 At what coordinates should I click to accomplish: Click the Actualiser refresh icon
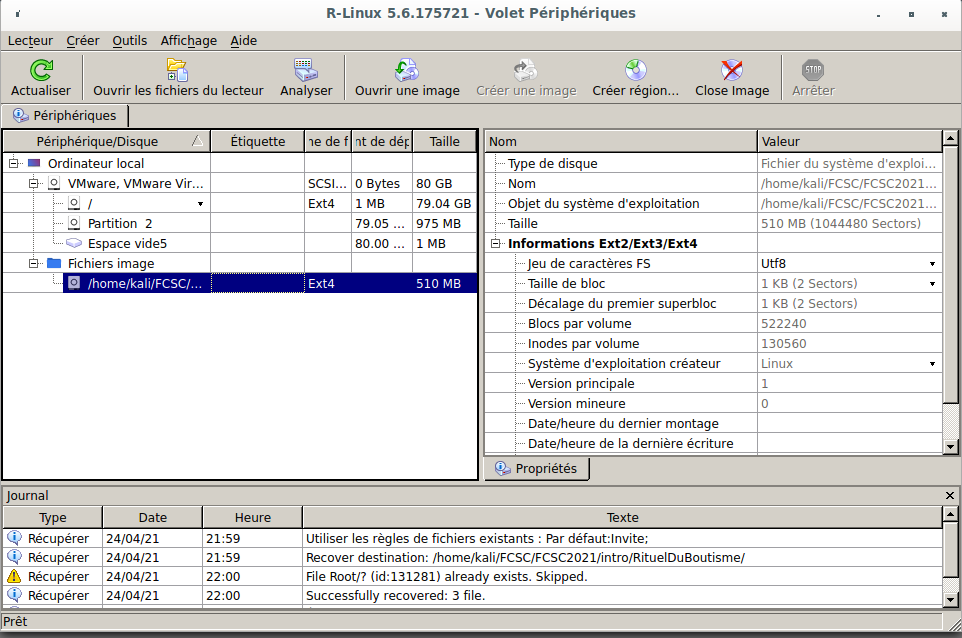tap(41, 70)
